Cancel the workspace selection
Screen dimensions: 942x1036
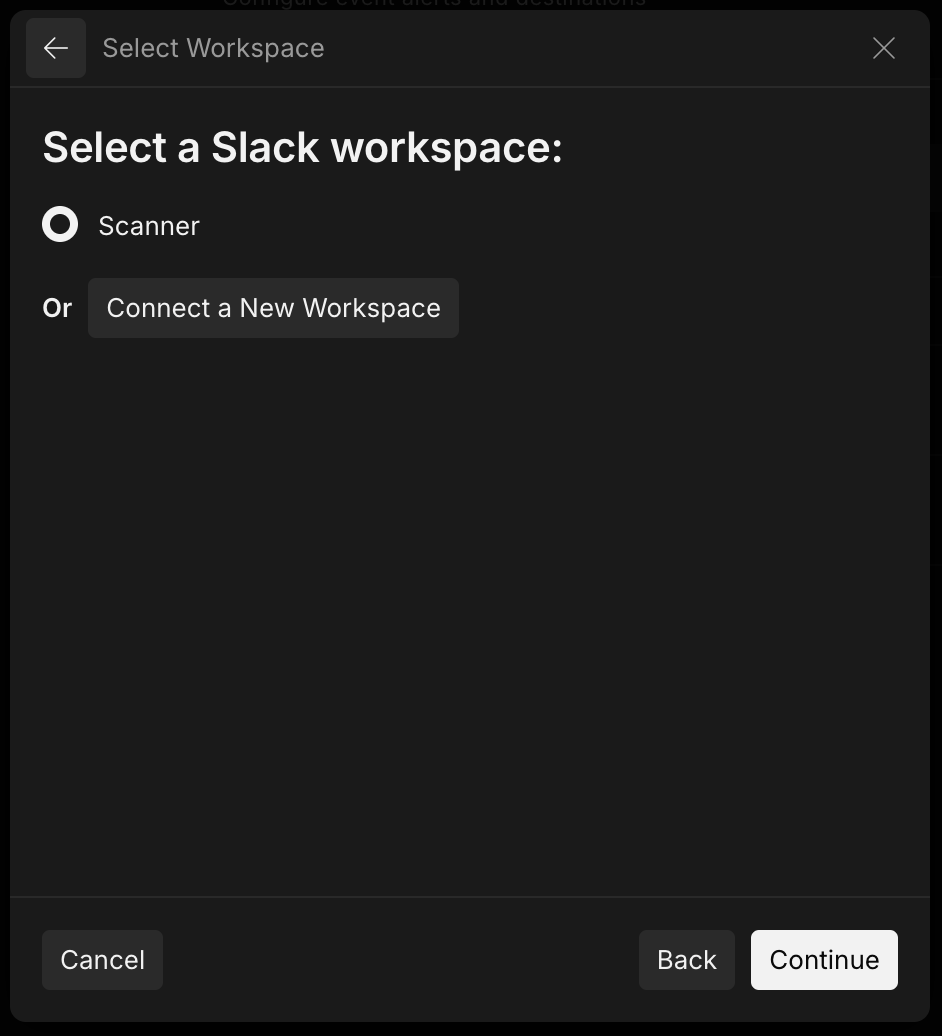[x=102, y=960]
